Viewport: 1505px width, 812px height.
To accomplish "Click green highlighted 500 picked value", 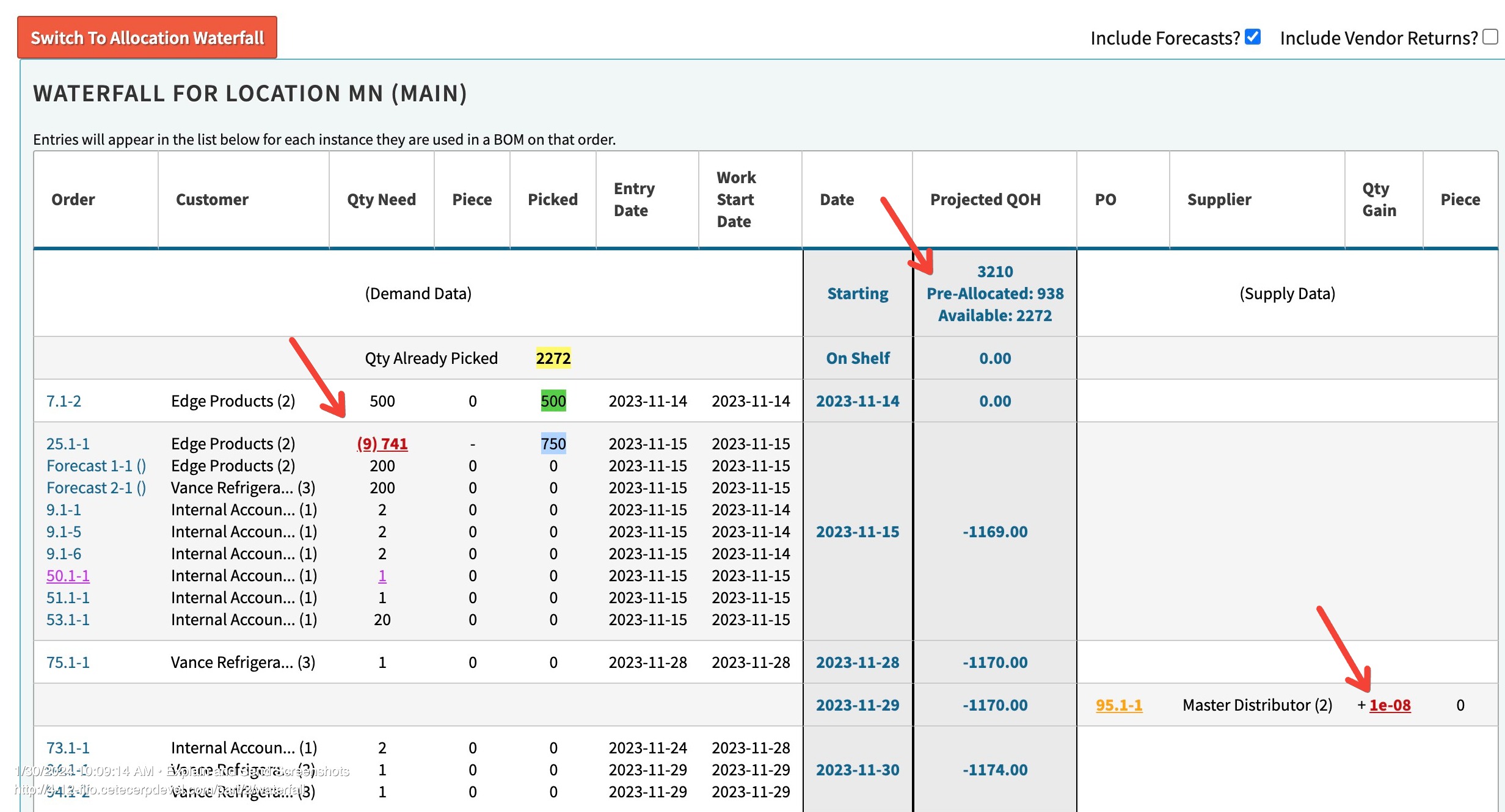I will (553, 401).
